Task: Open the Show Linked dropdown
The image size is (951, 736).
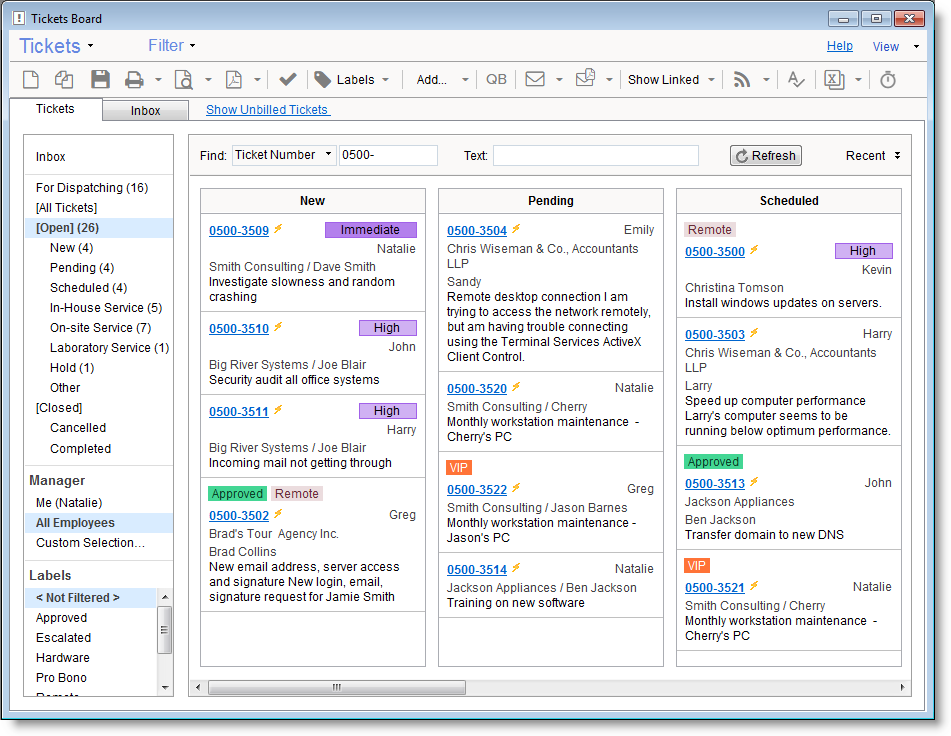Action: 671,80
